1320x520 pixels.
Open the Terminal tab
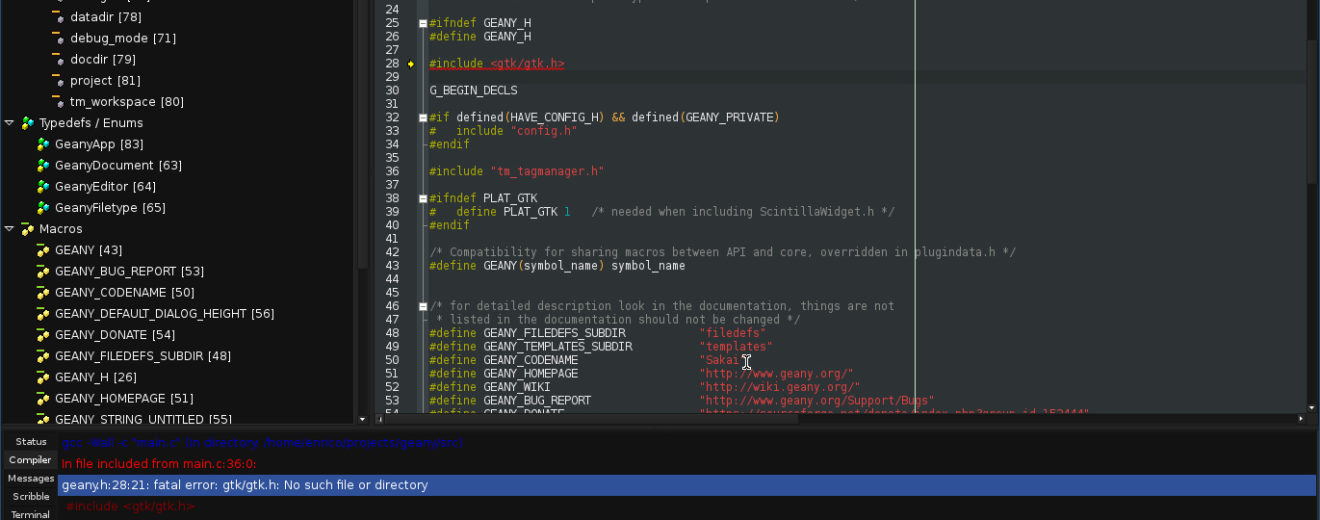(30, 514)
